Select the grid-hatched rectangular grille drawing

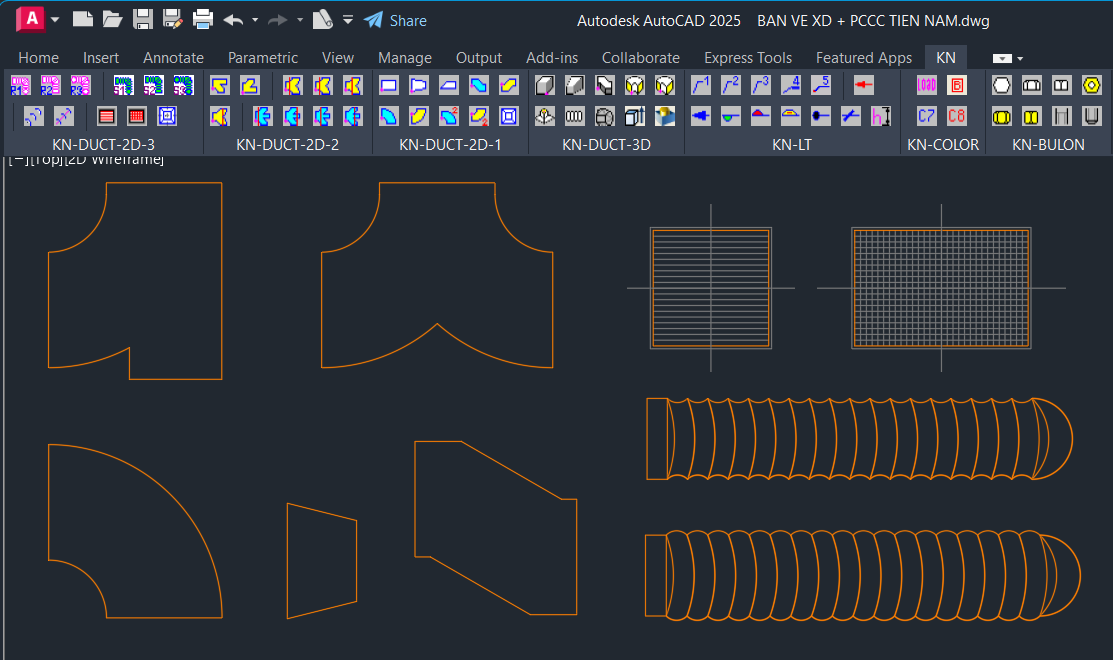point(941,288)
